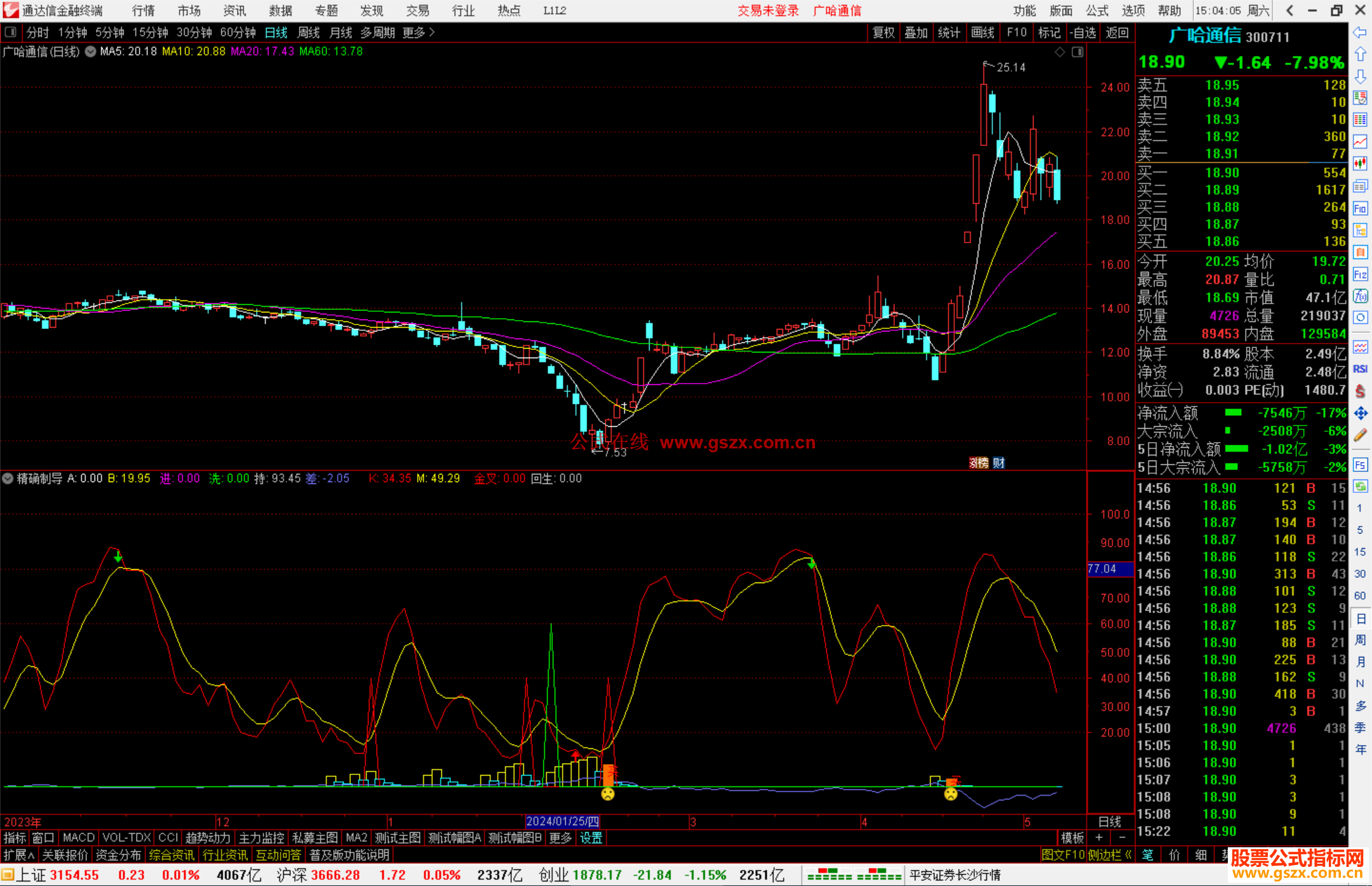1372x886 pixels.
Task: Toggle the chart layout icon at top-right
Action: (x=1077, y=52)
